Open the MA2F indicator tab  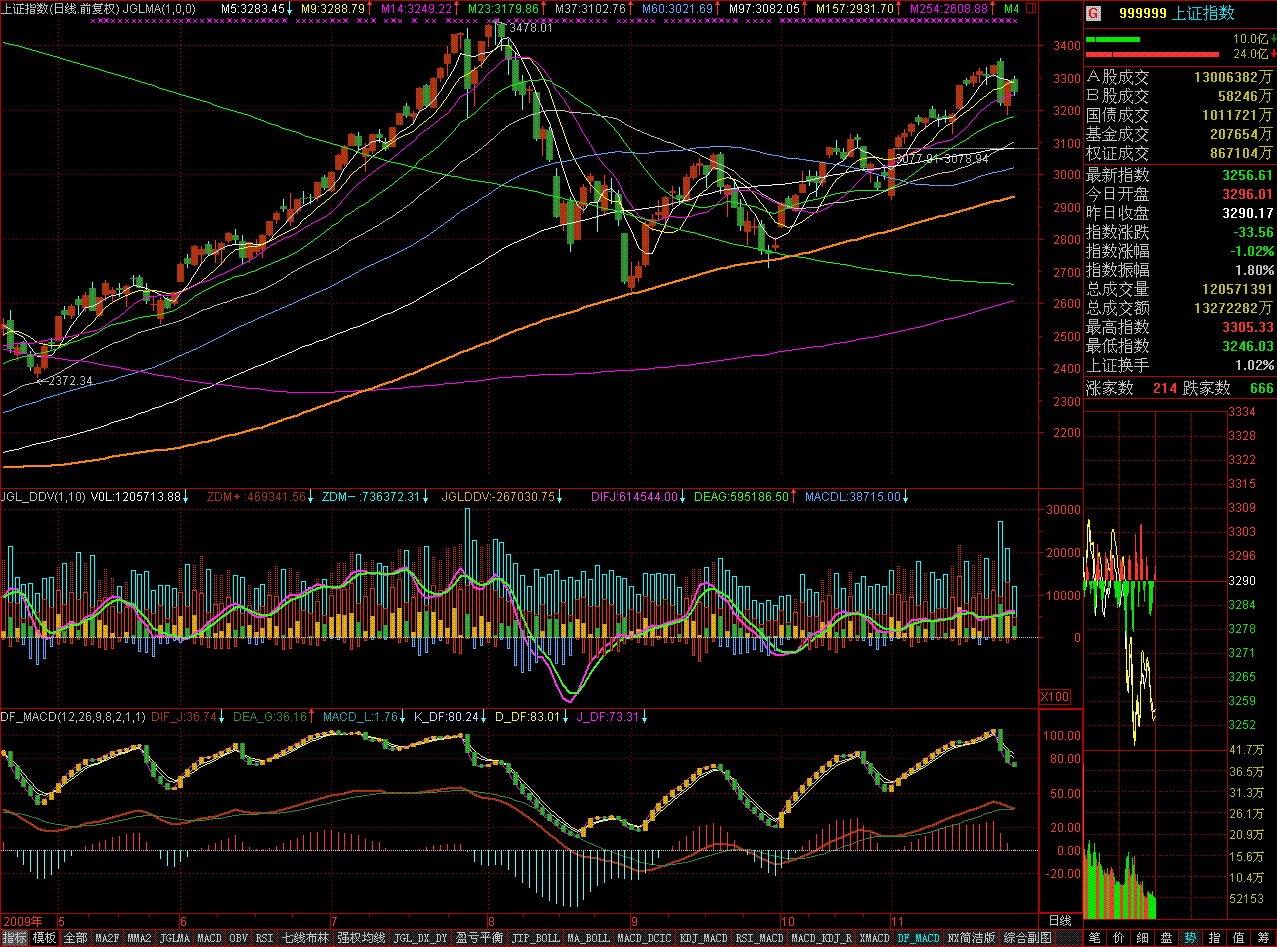[x=107, y=938]
